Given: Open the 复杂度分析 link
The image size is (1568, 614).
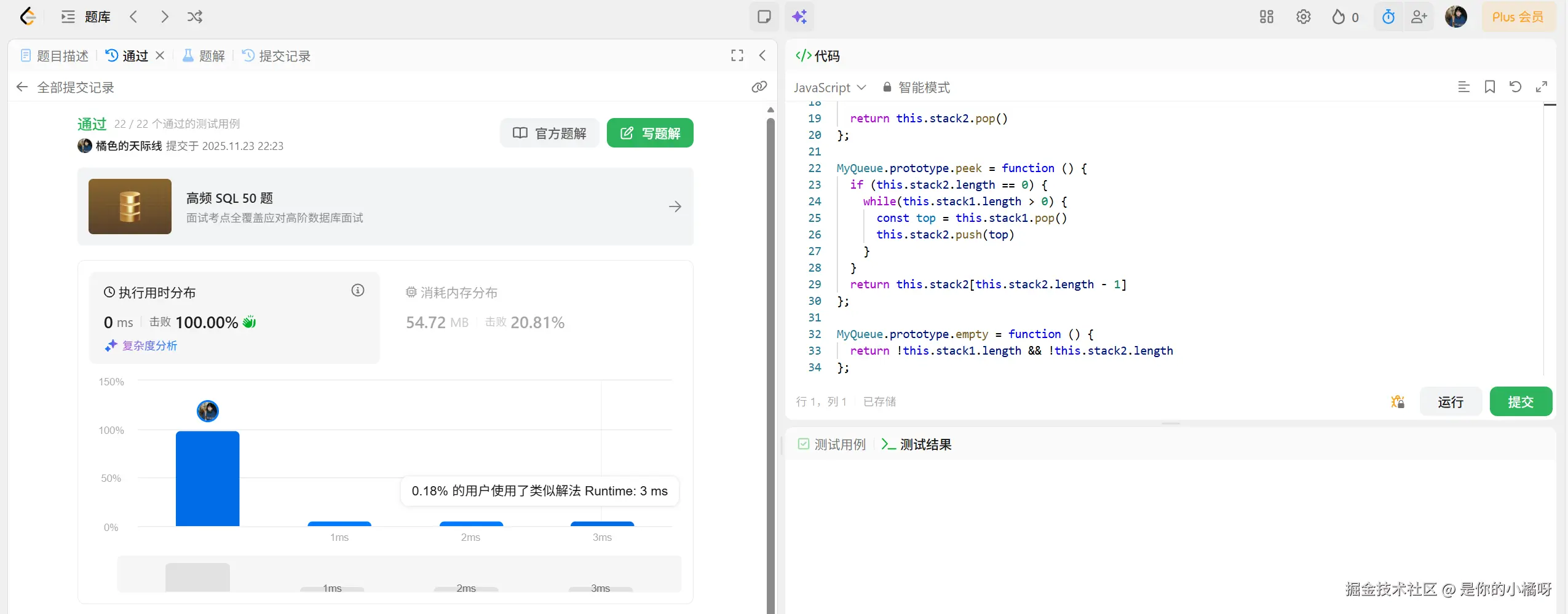Looking at the screenshot, I should click(x=149, y=345).
